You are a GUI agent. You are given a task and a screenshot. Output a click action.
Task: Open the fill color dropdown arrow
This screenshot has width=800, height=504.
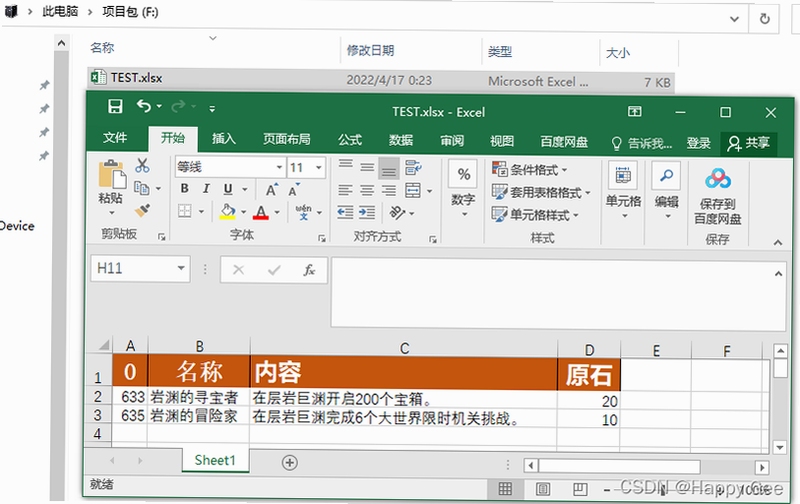click(x=243, y=212)
